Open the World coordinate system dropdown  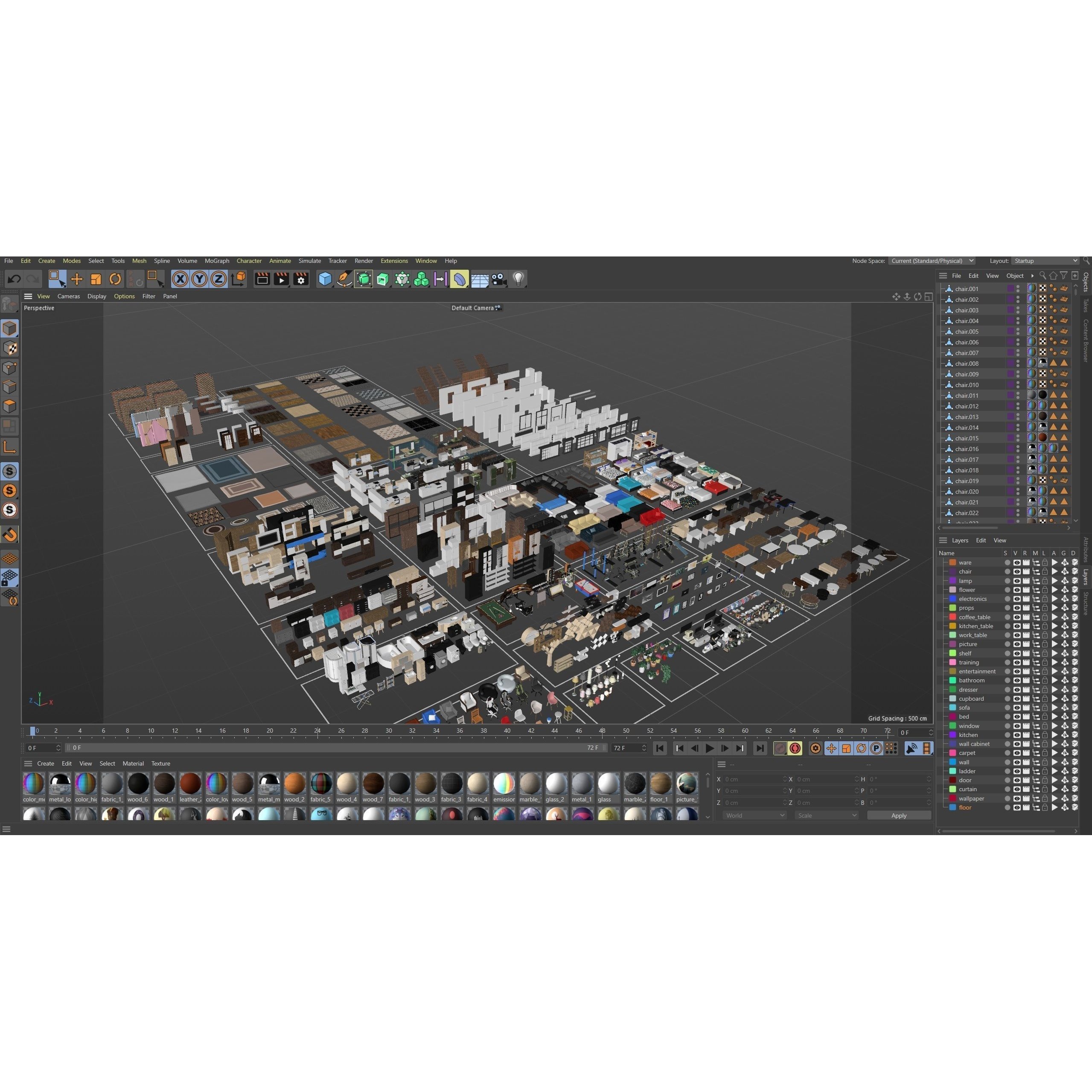(x=754, y=815)
